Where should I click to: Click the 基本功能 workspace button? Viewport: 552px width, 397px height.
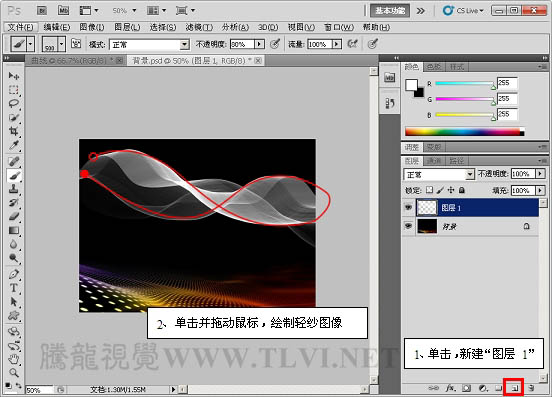(x=390, y=11)
